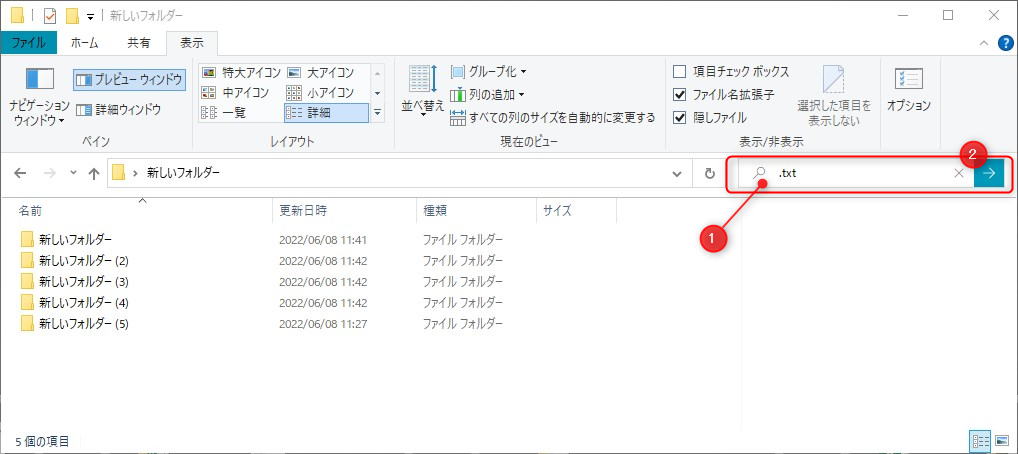Open the 並べ替え sort dropdown
1018x454 pixels.
[423, 92]
